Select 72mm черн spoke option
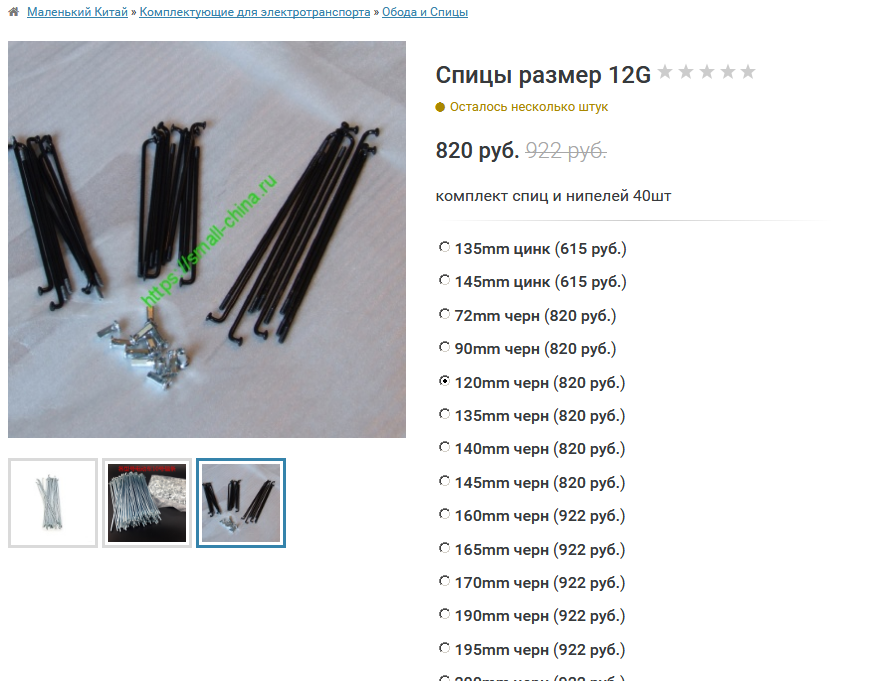 (444, 314)
